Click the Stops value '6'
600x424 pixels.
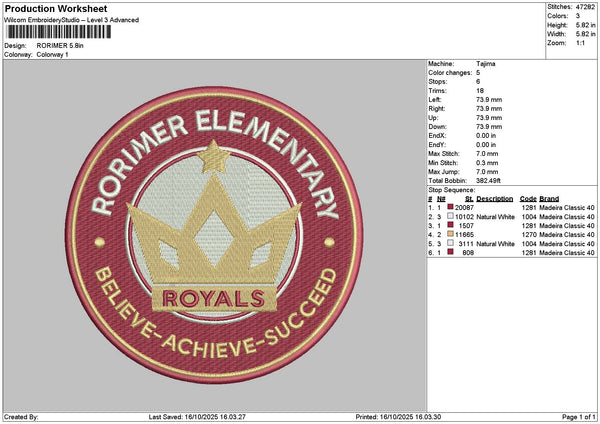(478, 82)
